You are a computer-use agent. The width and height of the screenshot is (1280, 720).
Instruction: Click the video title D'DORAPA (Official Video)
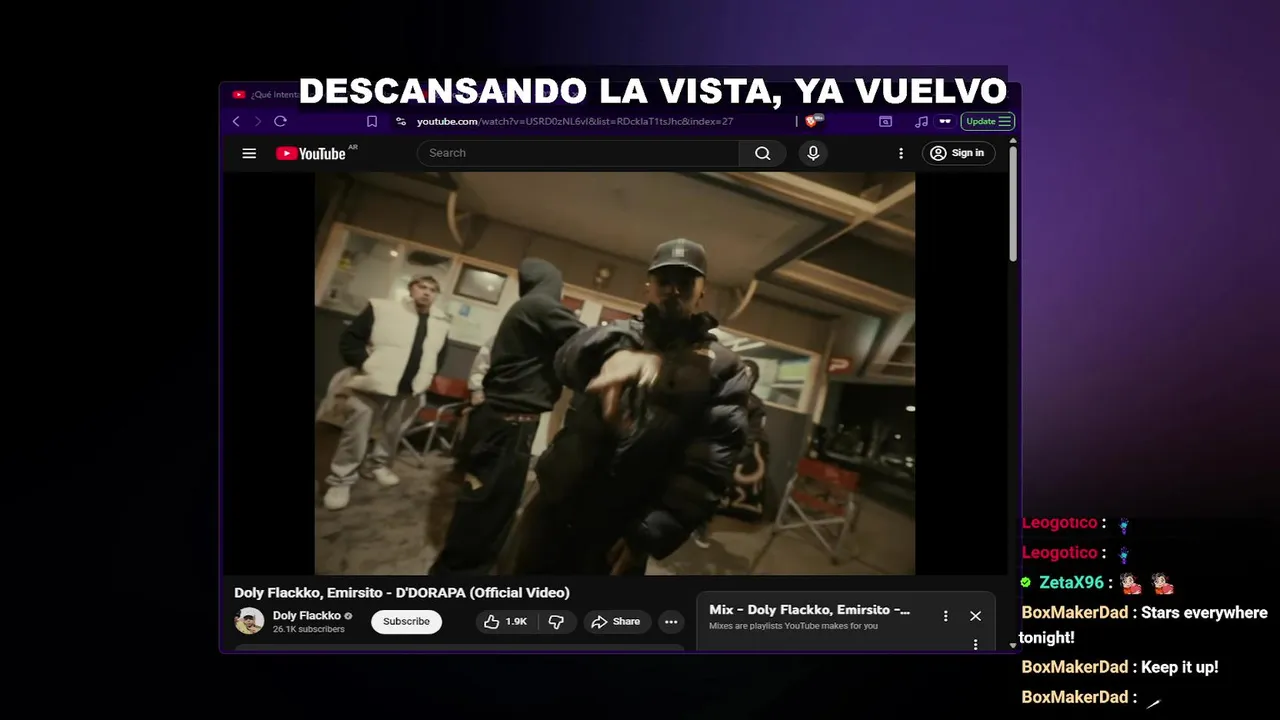402,592
